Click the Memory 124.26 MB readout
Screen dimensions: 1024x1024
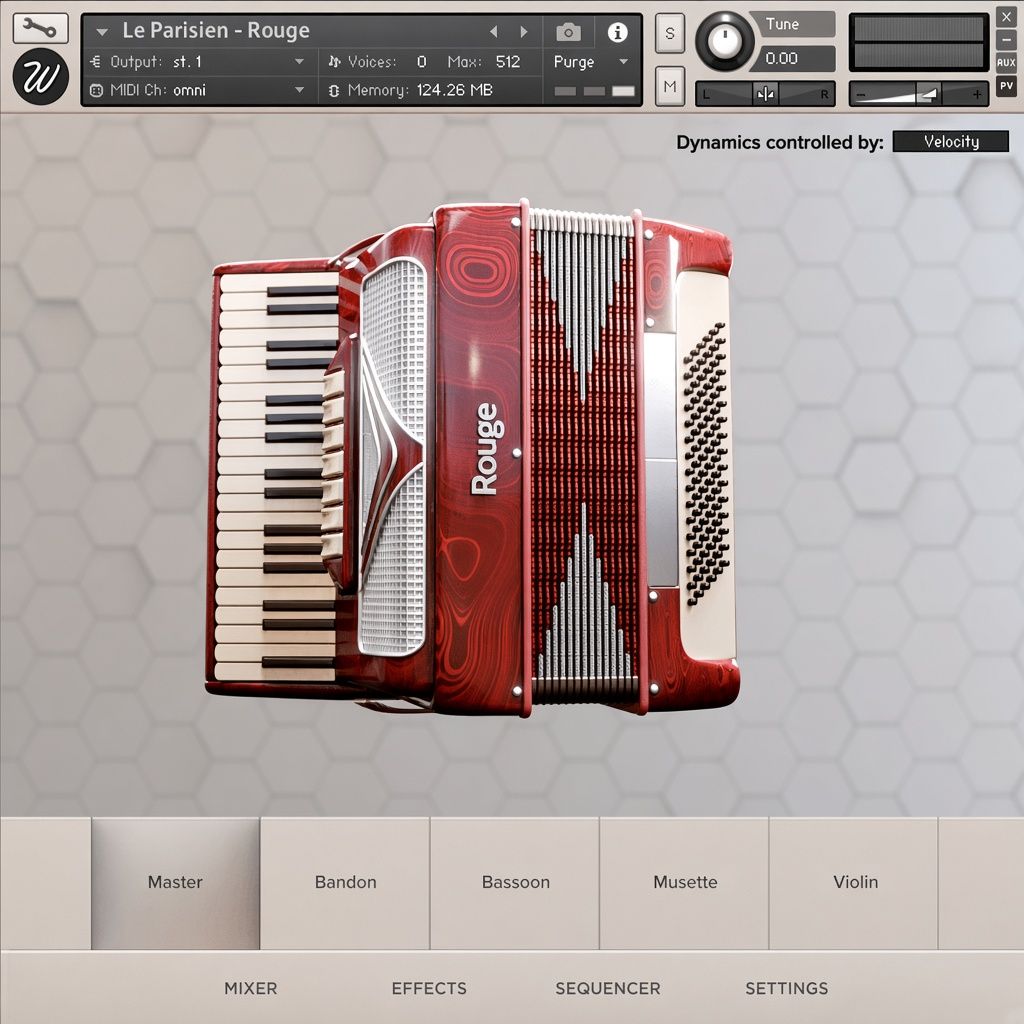coord(454,90)
